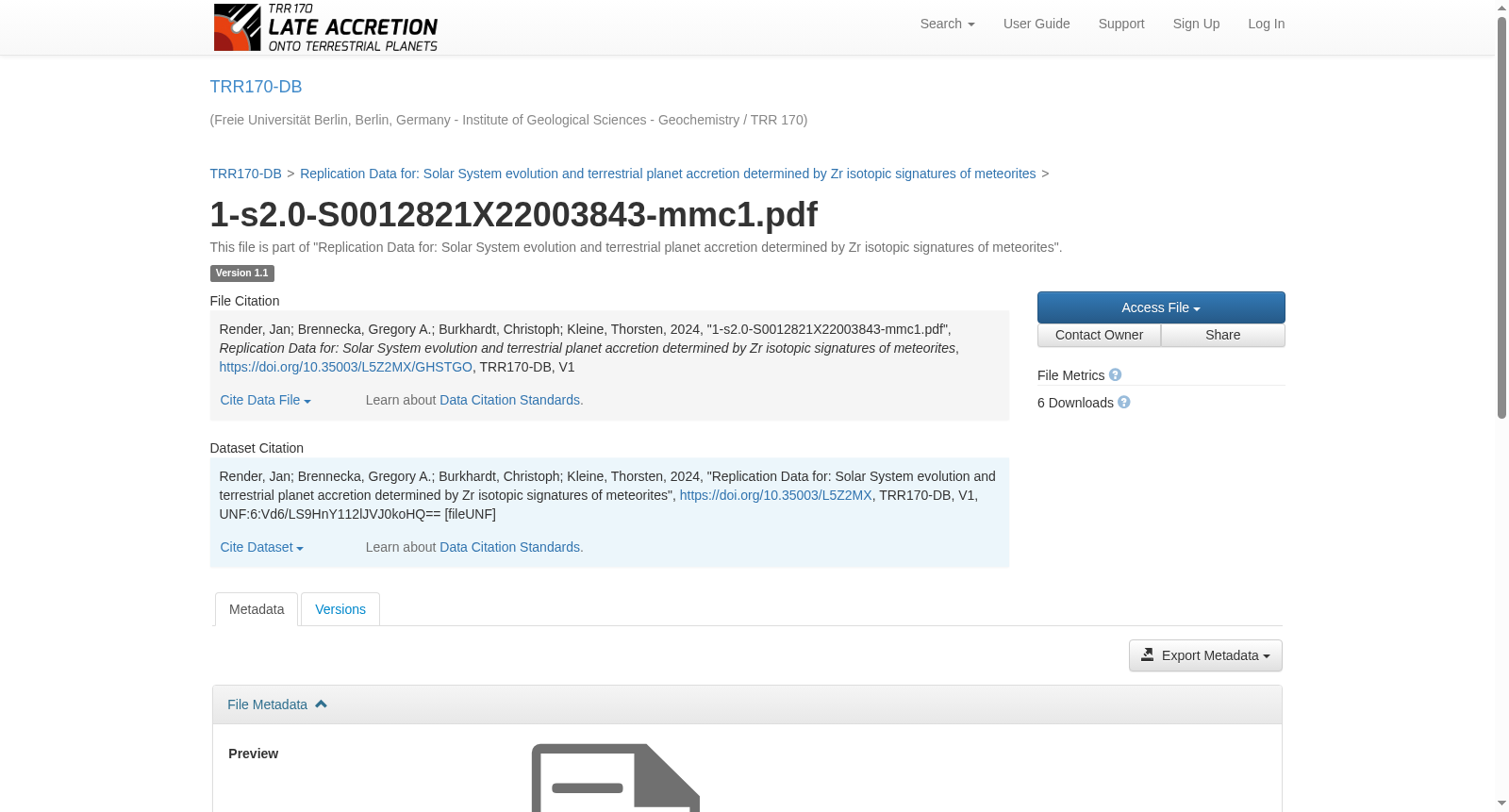Open the User Guide menu link

tap(1036, 24)
